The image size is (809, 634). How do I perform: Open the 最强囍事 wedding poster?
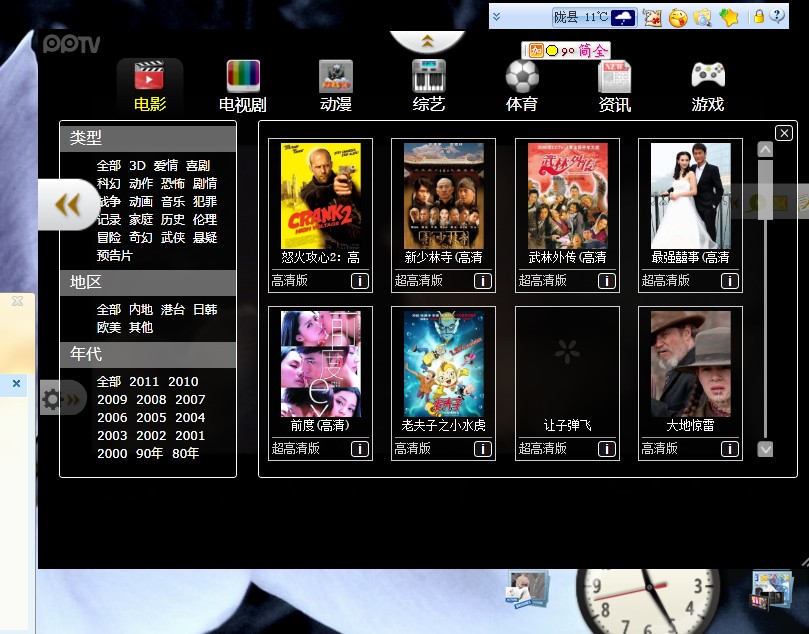pyautogui.click(x=690, y=196)
